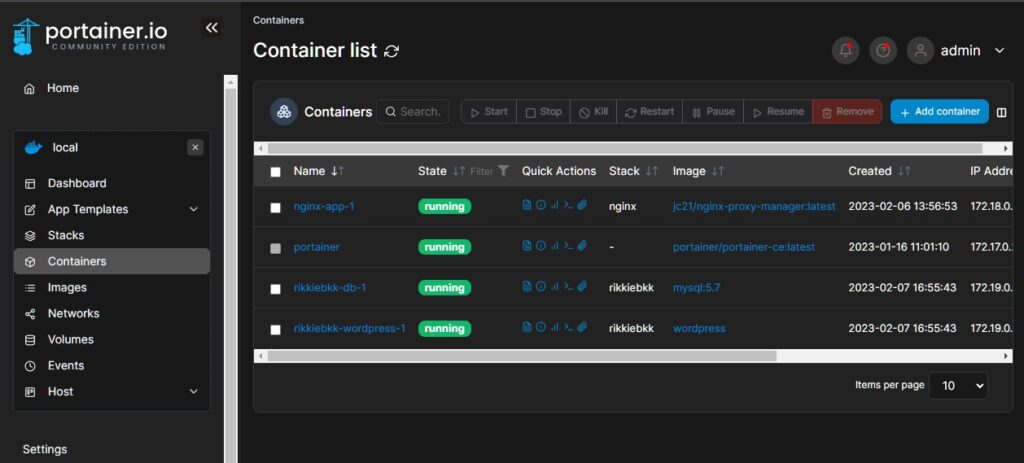Click the Kill button
Viewport: 1024px width, 463px height.
pos(594,112)
